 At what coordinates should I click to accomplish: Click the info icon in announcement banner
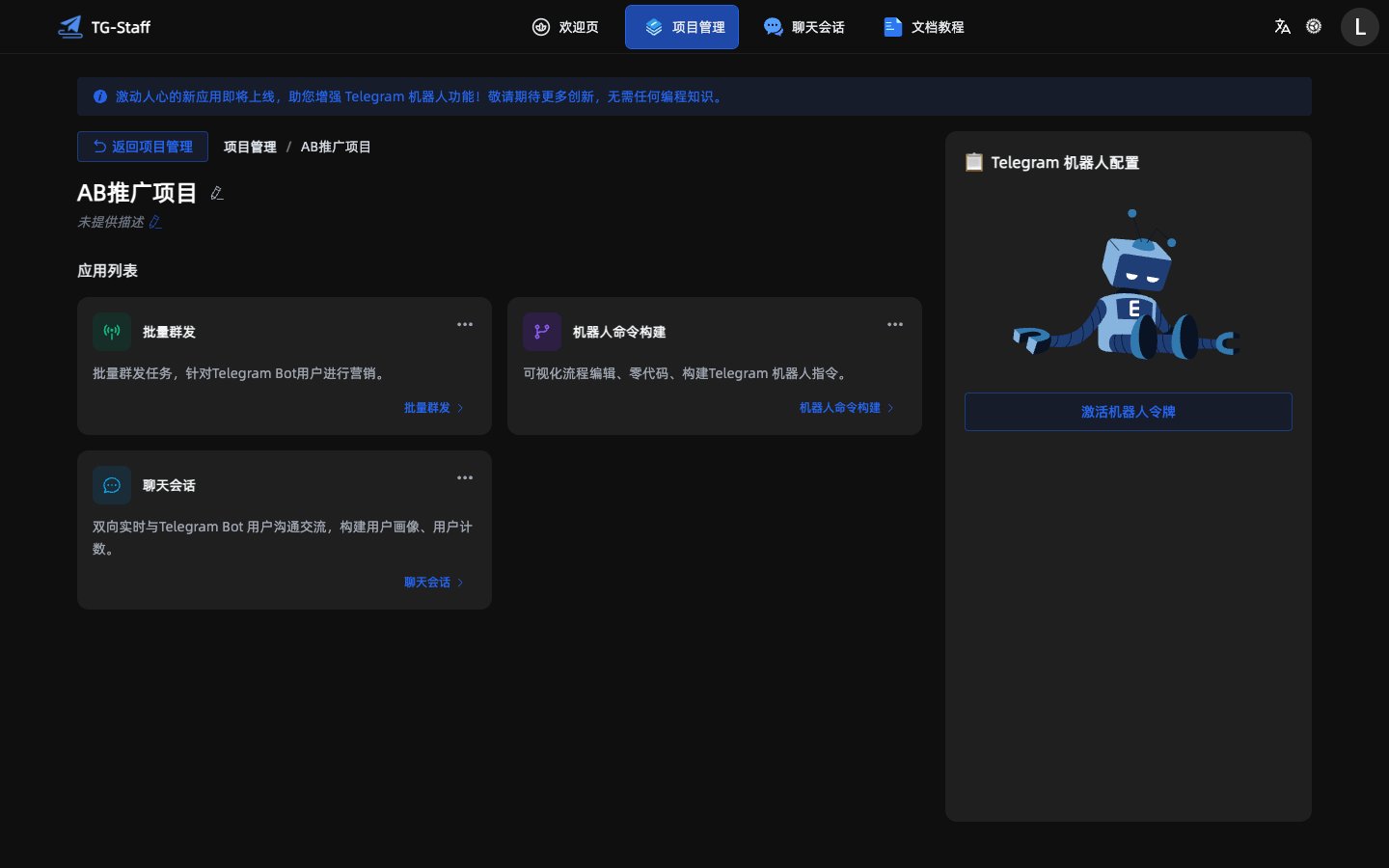click(100, 96)
